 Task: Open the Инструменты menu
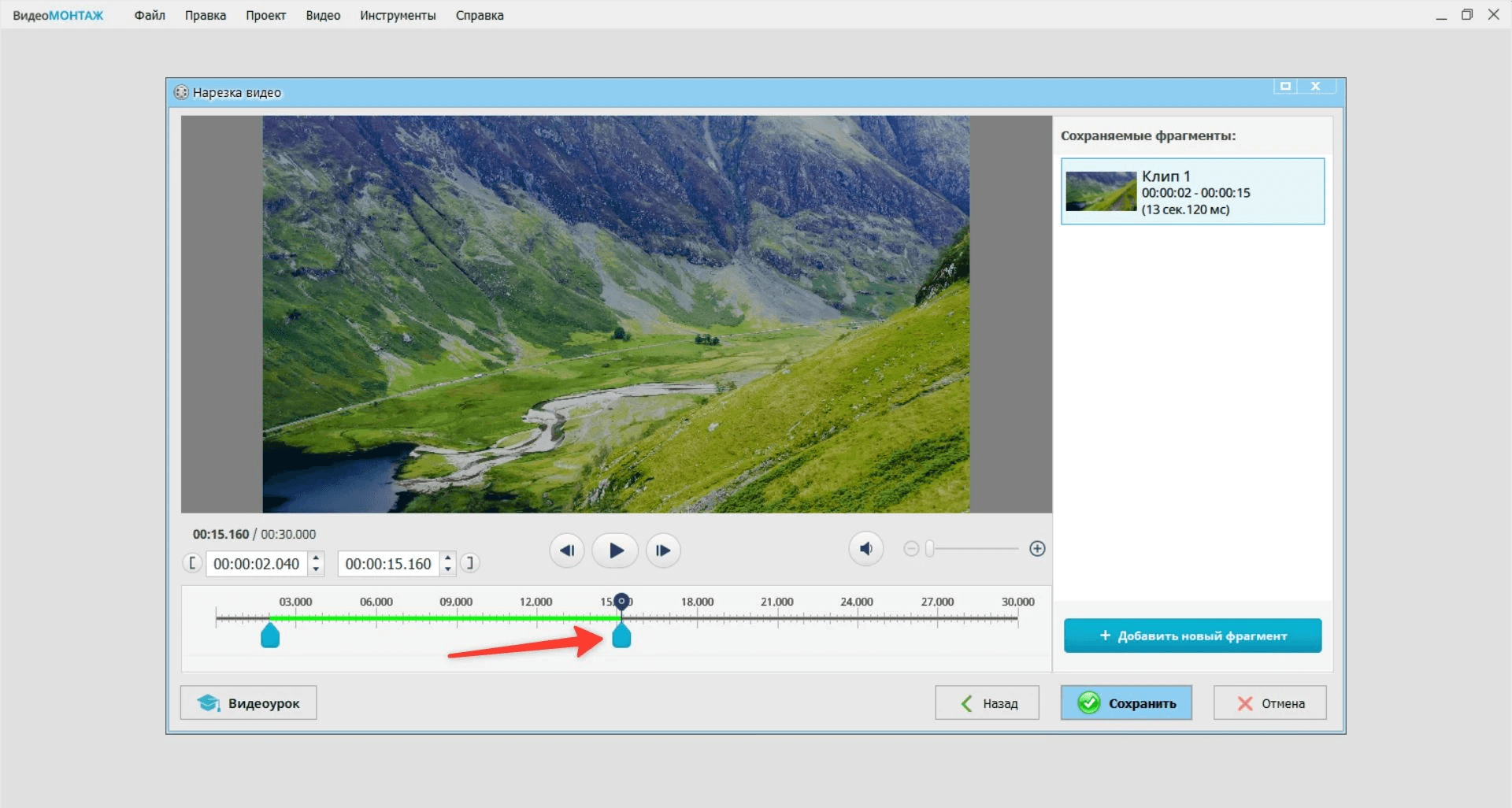(398, 15)
